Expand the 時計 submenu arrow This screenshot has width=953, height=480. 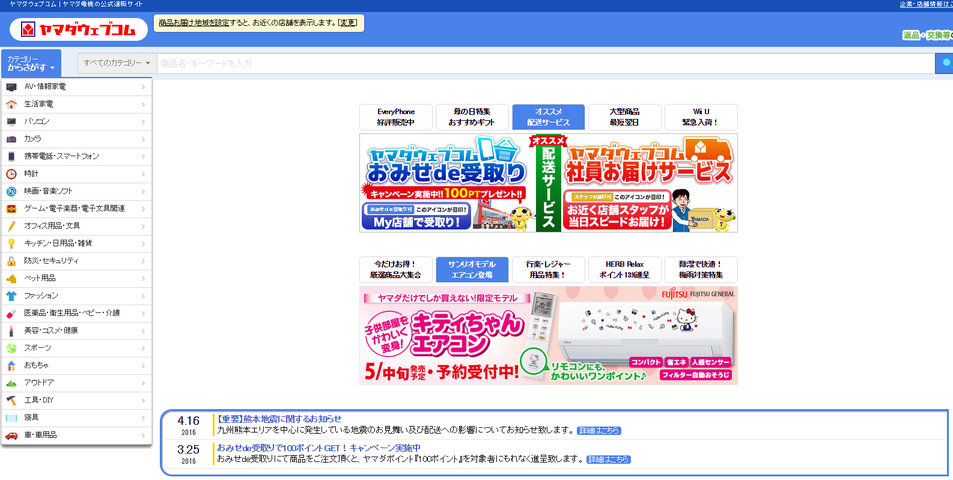click(143, 174)
